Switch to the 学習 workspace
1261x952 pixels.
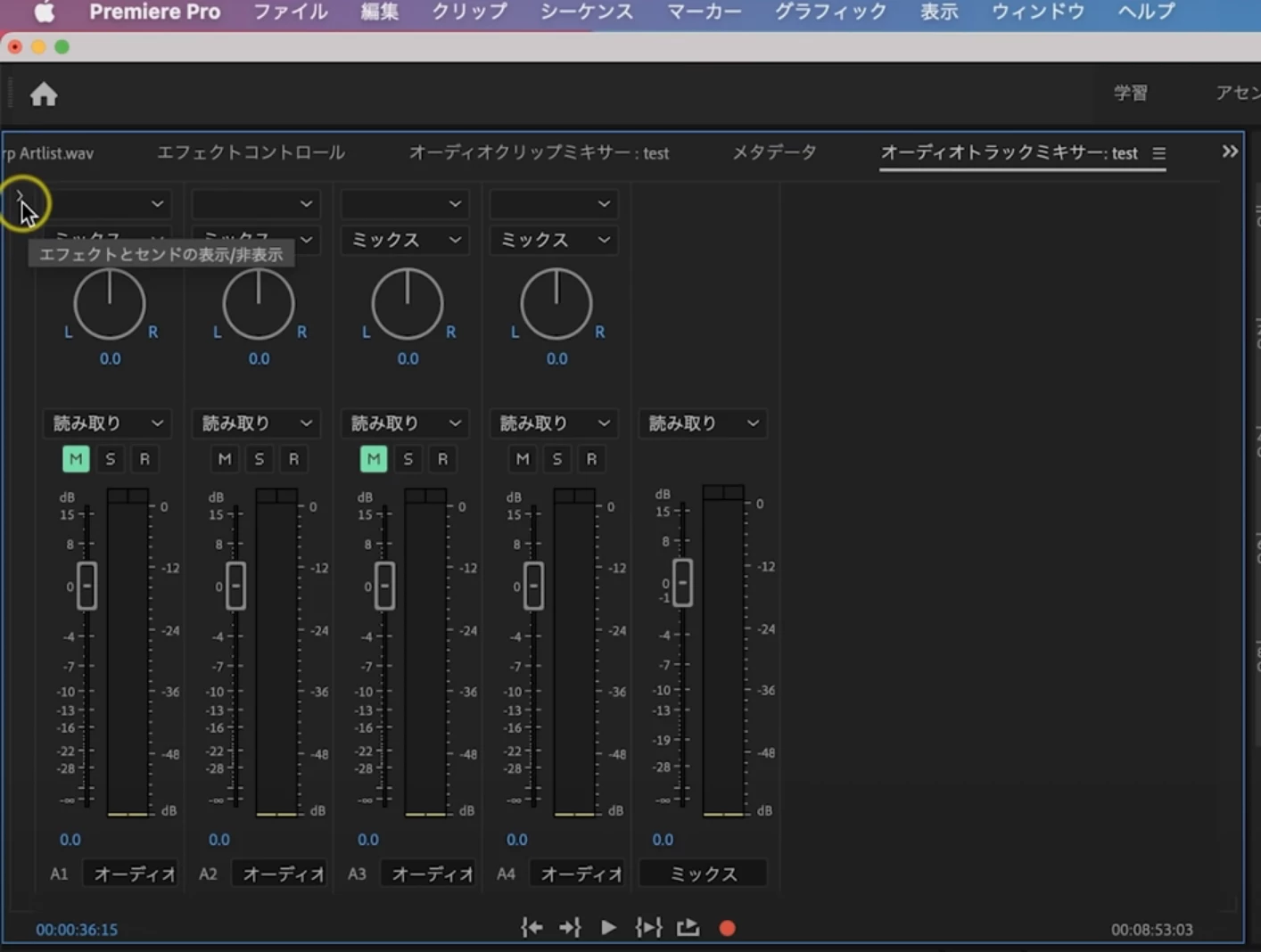click(x=1131, y=93)
